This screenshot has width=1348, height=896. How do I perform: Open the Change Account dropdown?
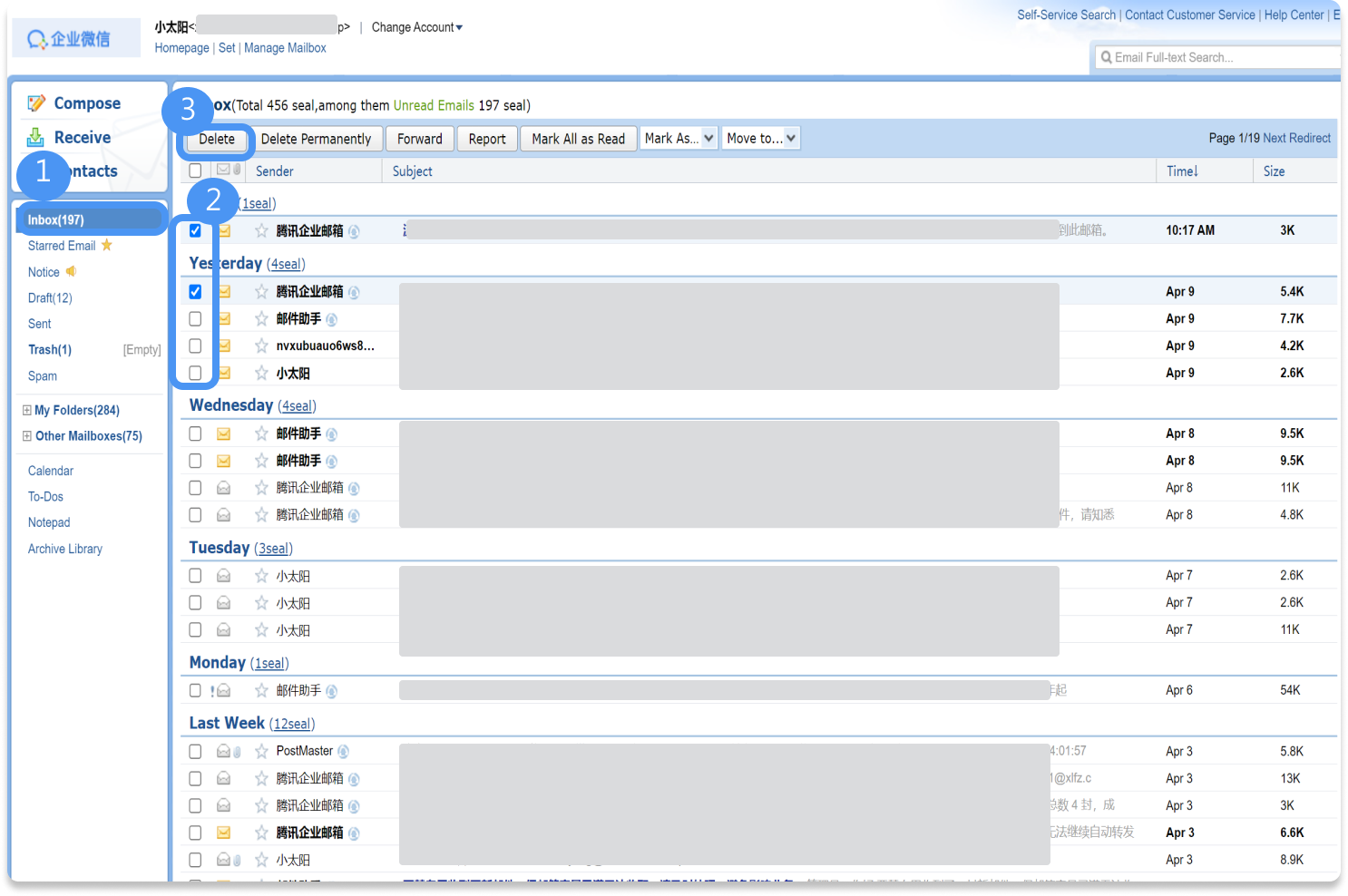(x=417, y=27)
